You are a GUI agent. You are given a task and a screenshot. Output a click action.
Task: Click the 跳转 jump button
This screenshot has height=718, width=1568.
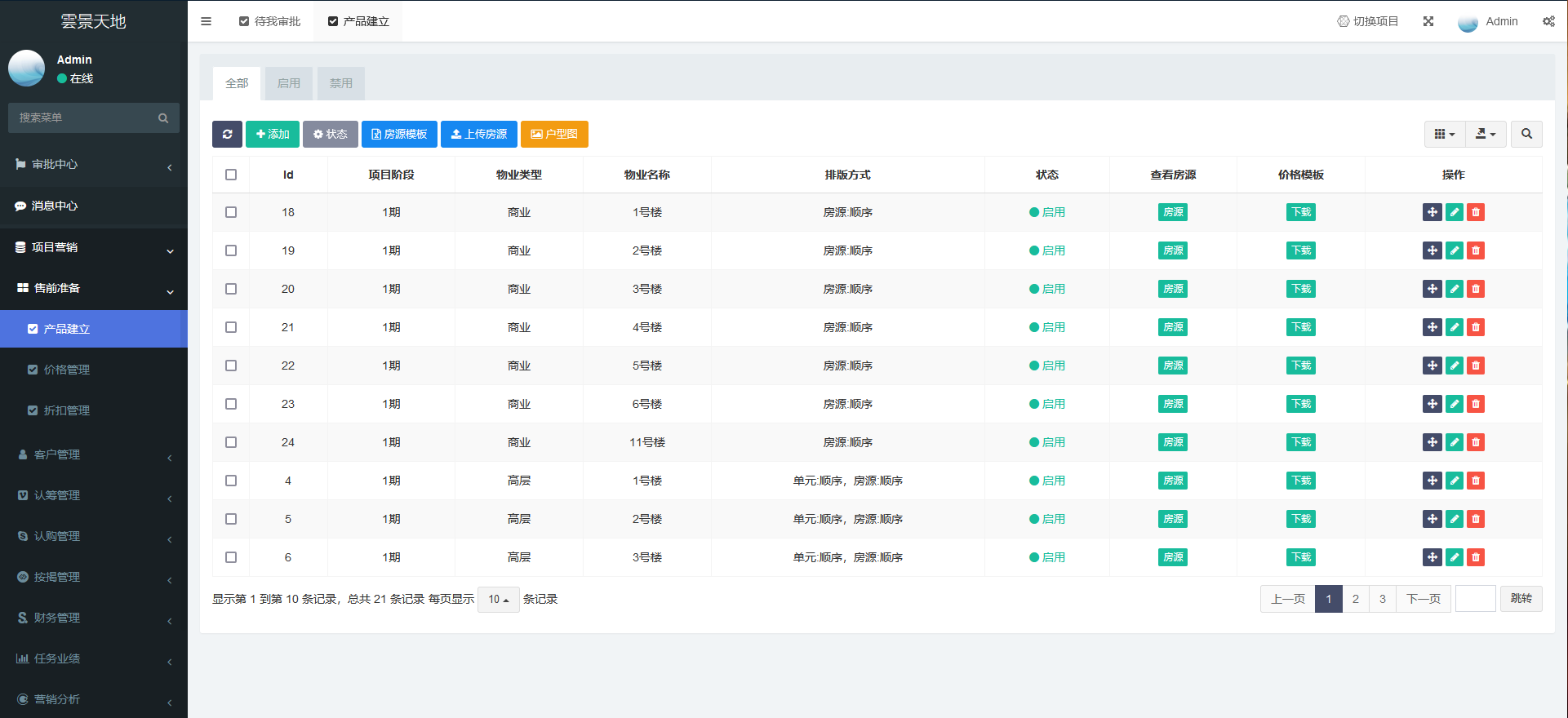pos(1521,599)
